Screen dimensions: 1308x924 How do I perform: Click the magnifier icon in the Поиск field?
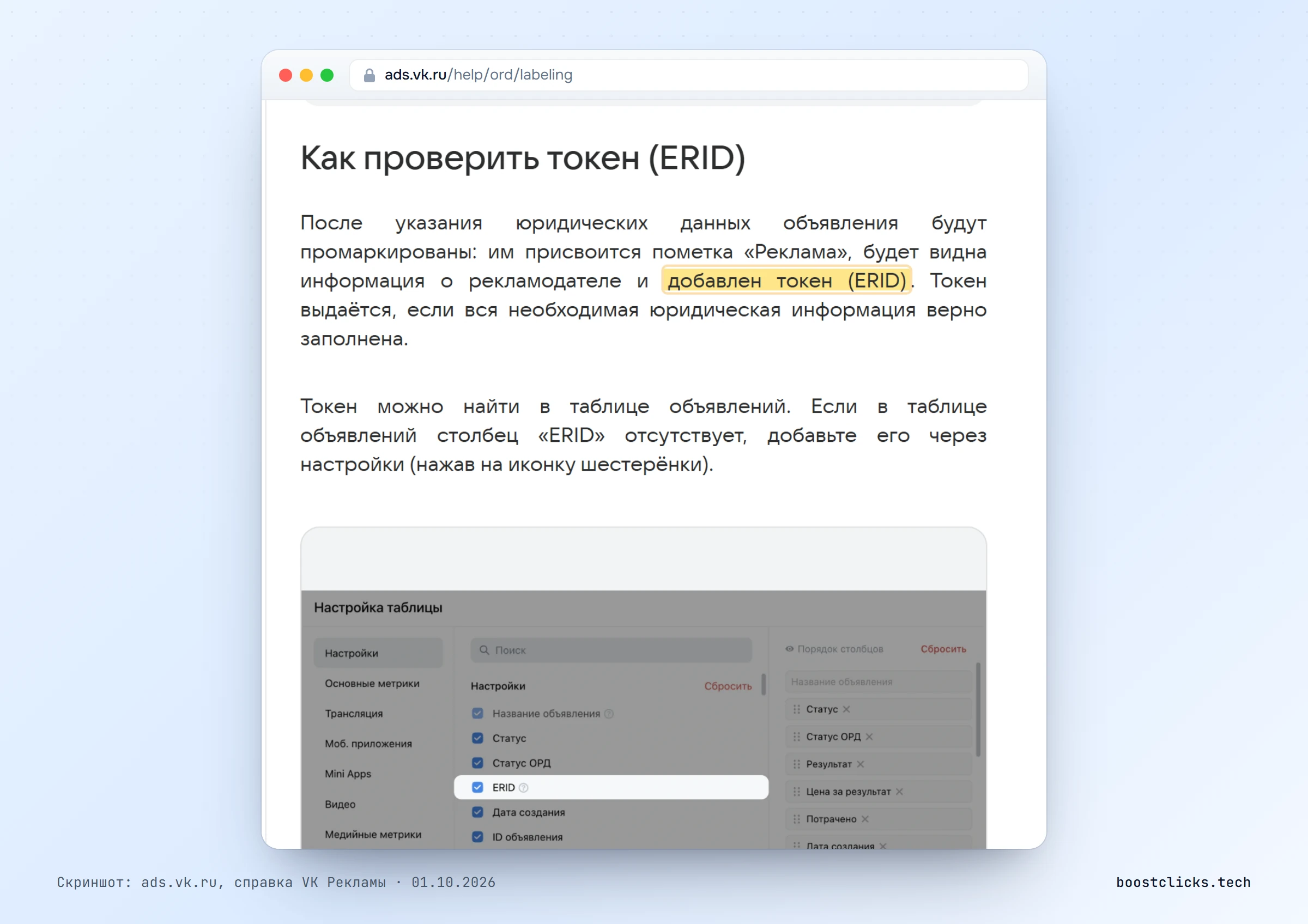coord(485,649)
